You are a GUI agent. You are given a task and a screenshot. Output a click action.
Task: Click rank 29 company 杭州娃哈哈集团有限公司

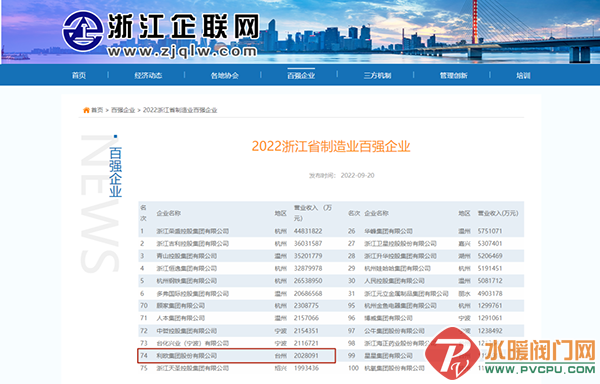[x=398, y=268]
